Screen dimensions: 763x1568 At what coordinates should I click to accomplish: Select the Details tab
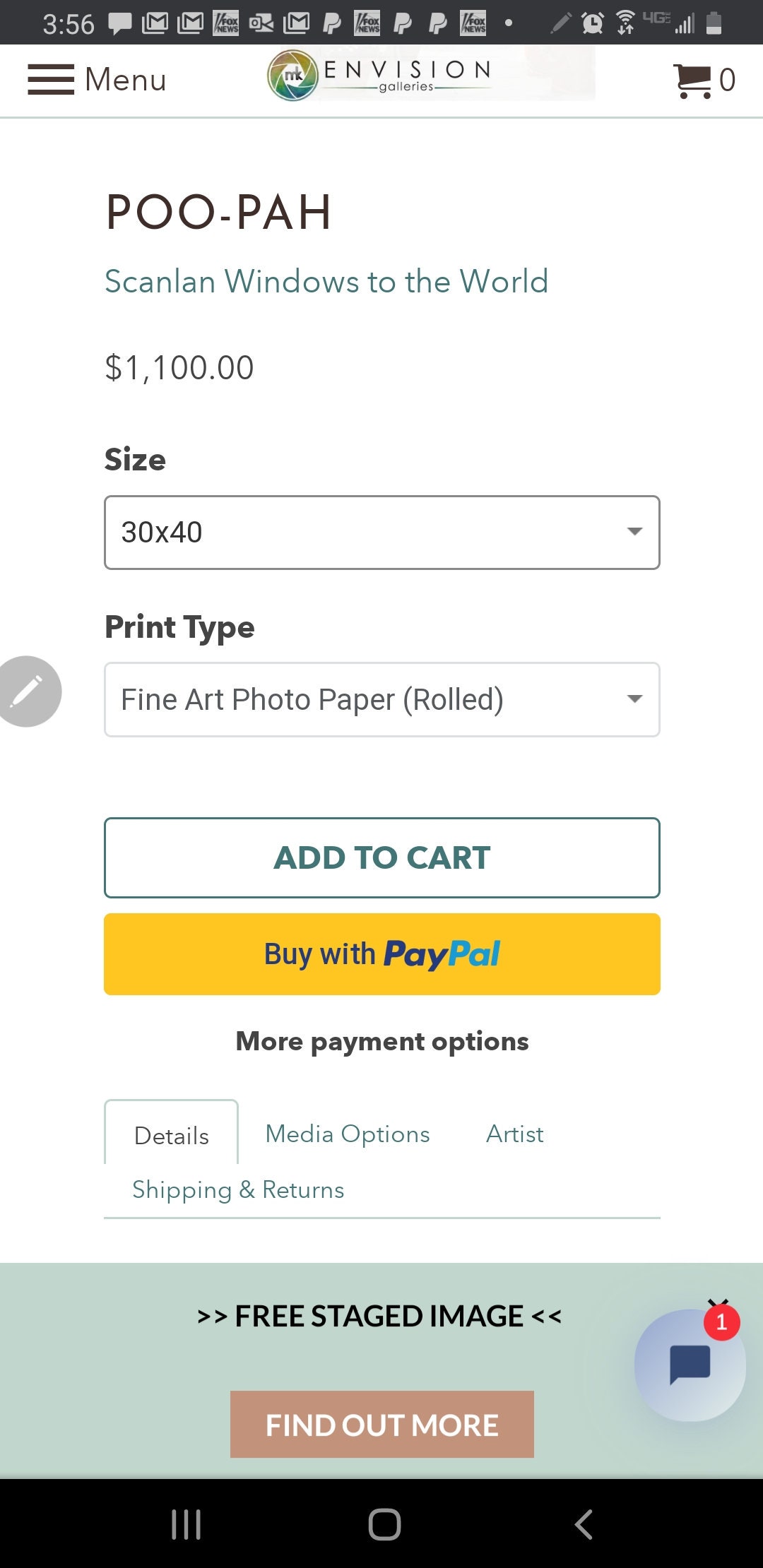[172, 1134]
